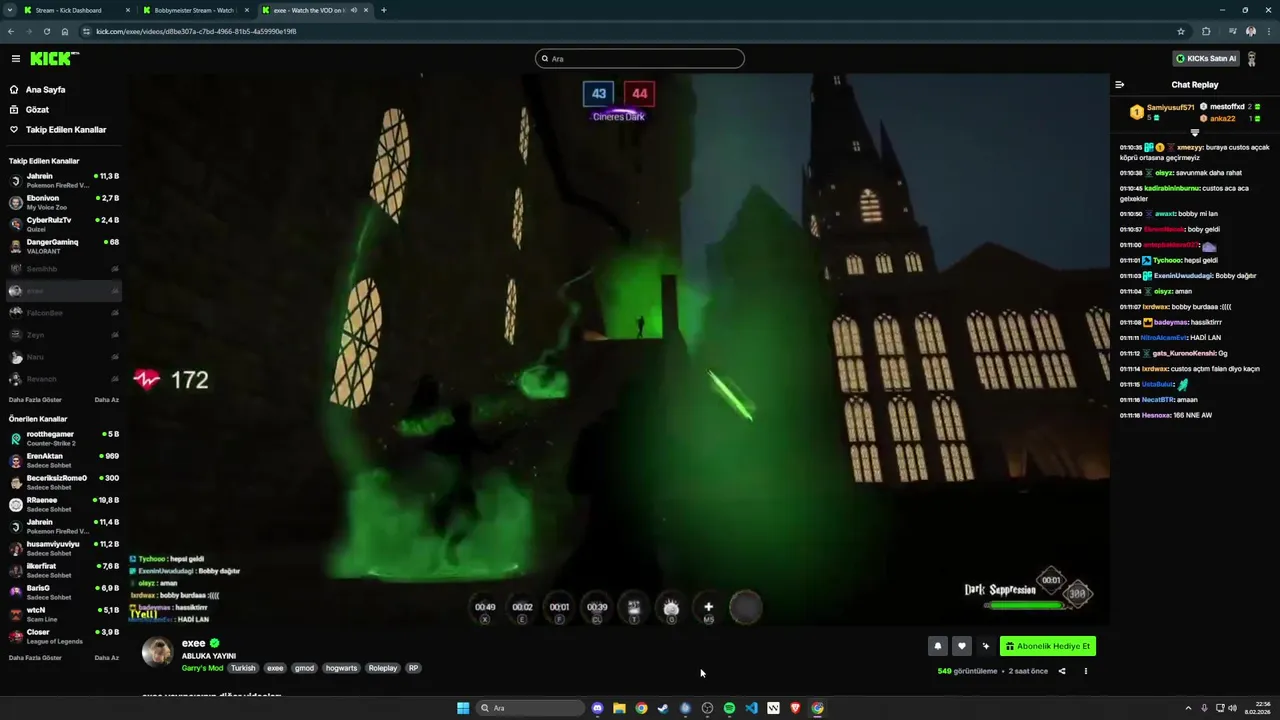
Task: Open the hamburger sidebar menu
Action: (15, 58)
